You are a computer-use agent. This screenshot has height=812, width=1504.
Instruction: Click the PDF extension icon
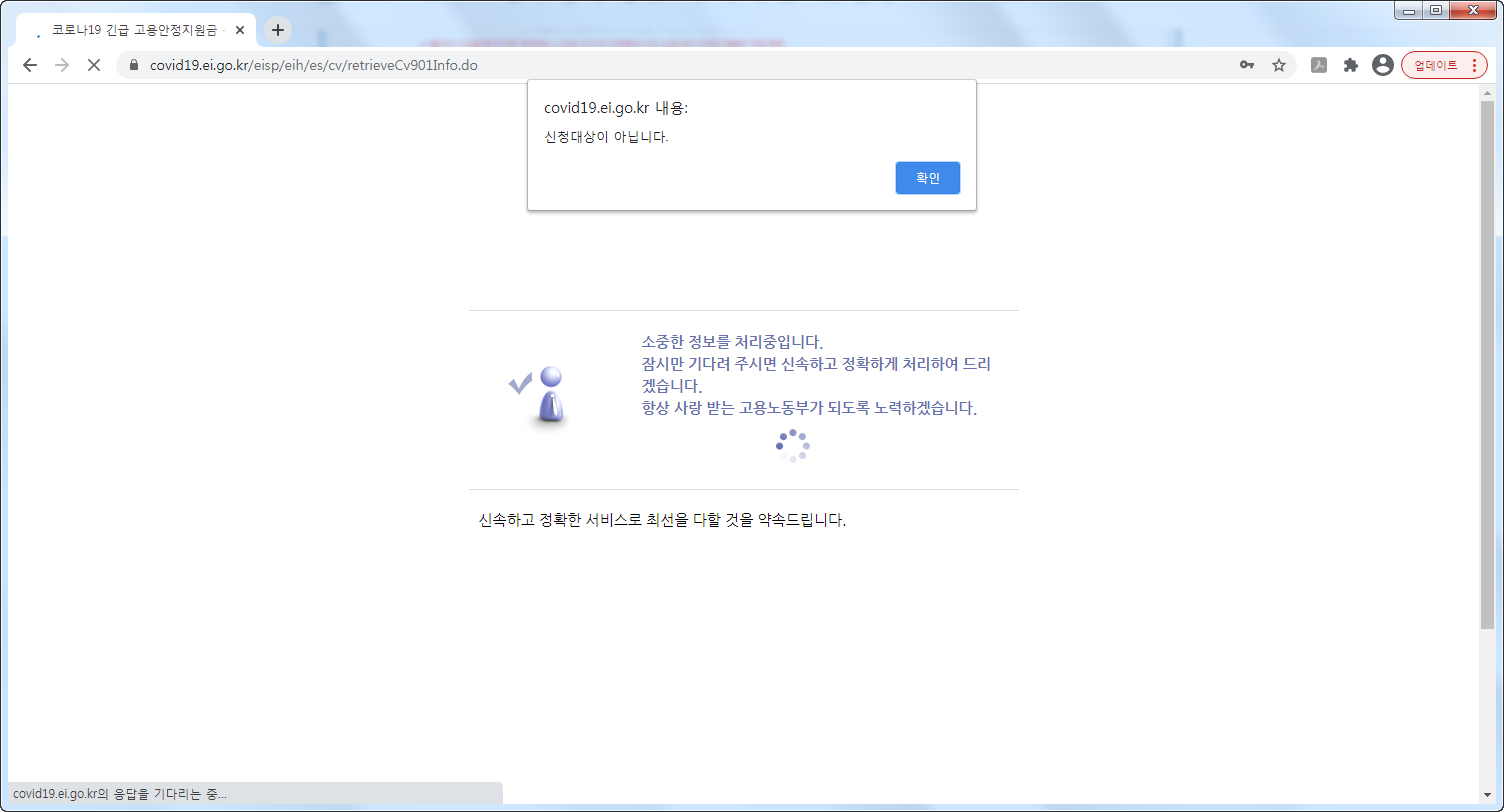click(x=1319, y=65)
